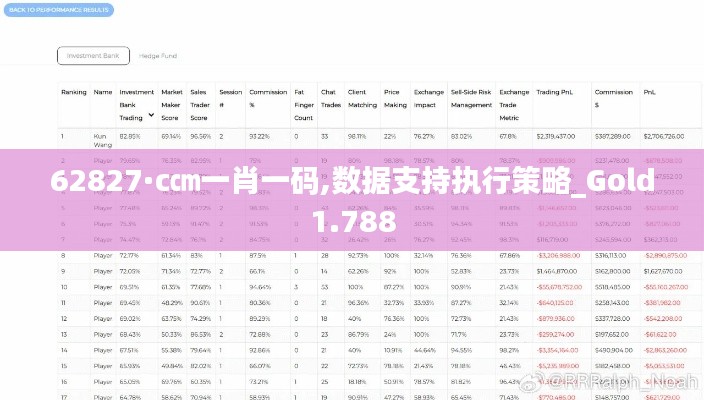Open the Hedge Fund tab

155,56
